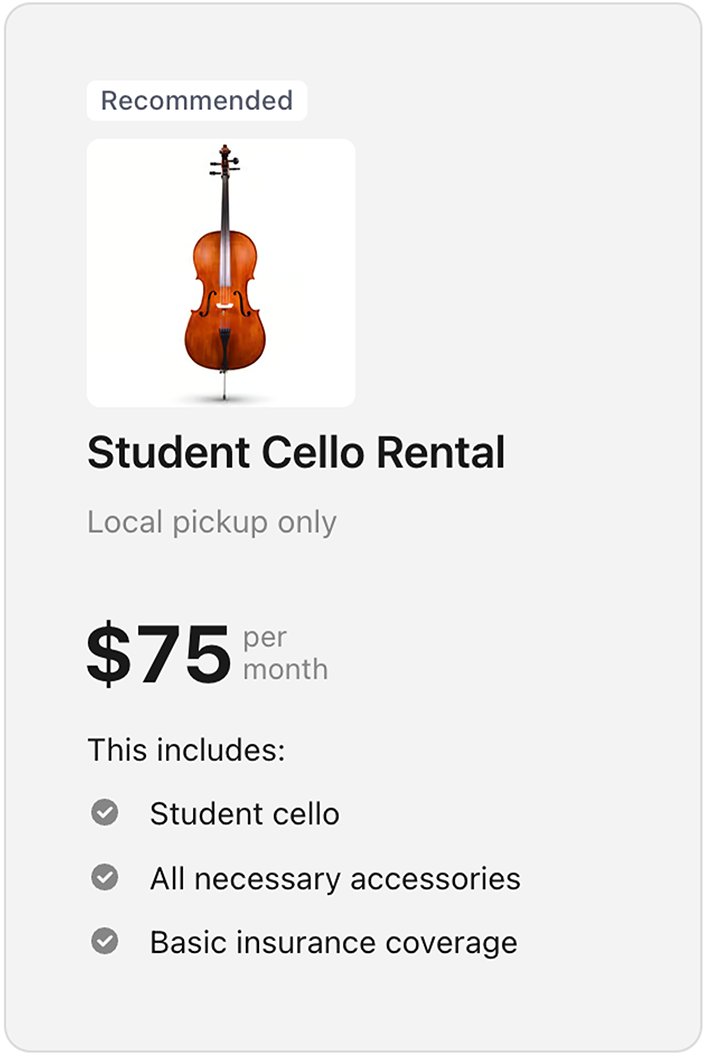This screenshot has height=1054, width=703.
Task: Select the Local pickup only text
Action: pyautogui.click(x=212, y=522)
